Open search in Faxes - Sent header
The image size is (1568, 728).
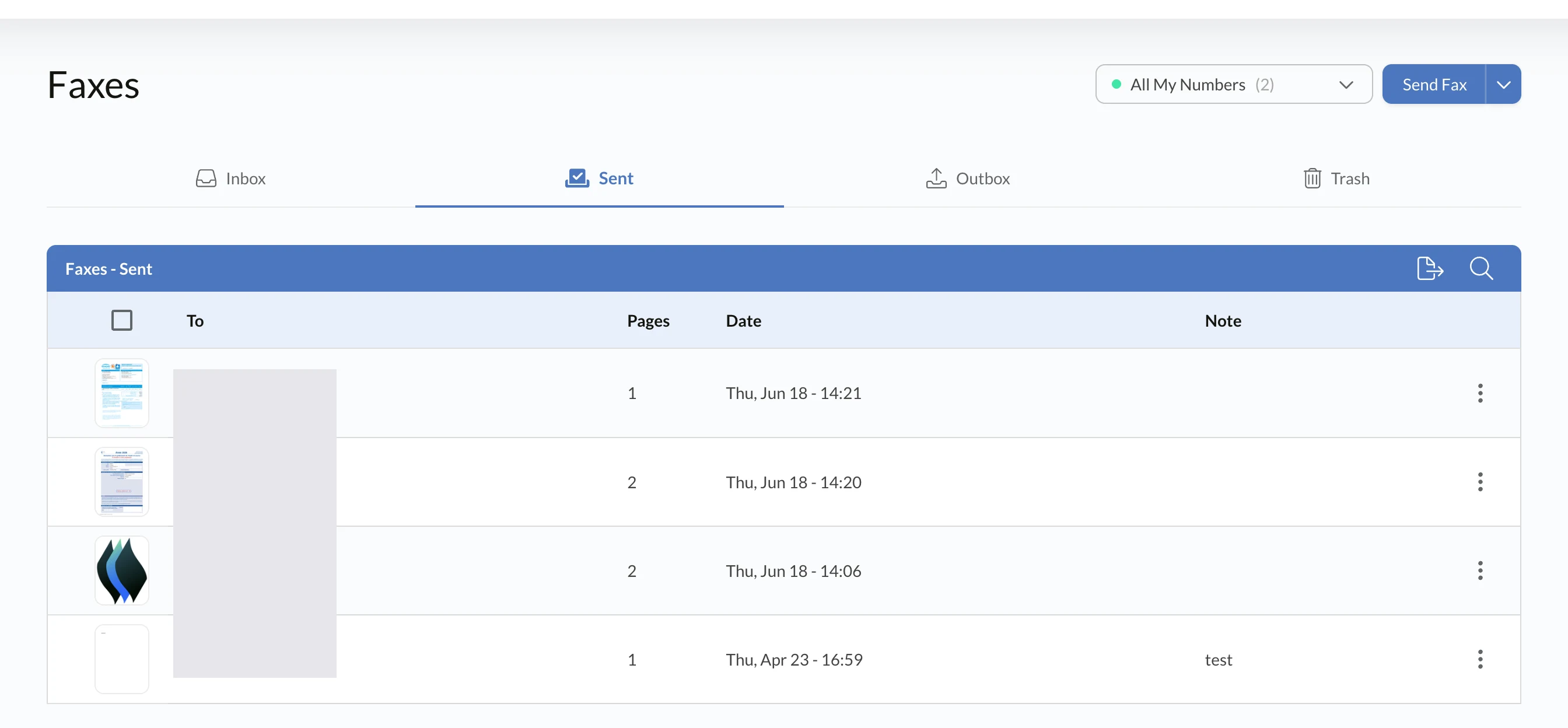tap(1481, 268)
